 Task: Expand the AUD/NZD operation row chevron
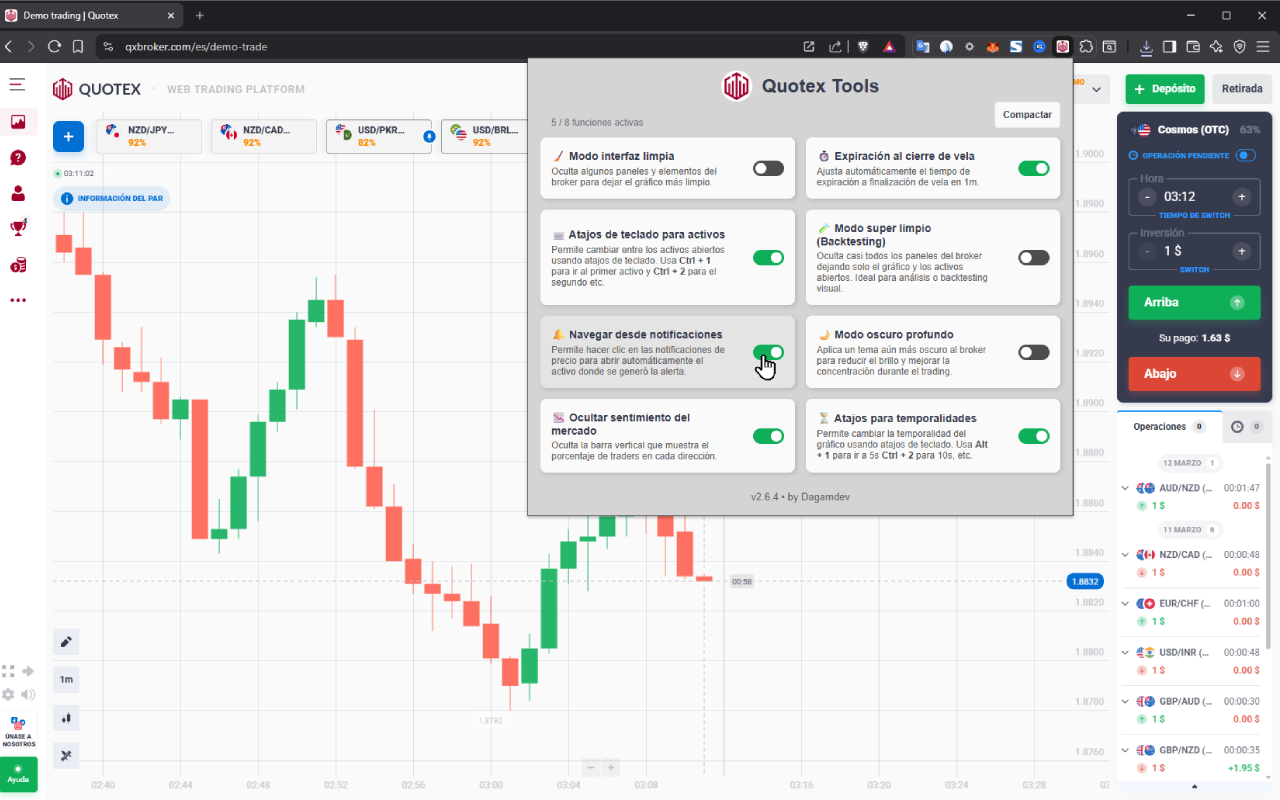pyautogui.click(x=1125, y=488)
